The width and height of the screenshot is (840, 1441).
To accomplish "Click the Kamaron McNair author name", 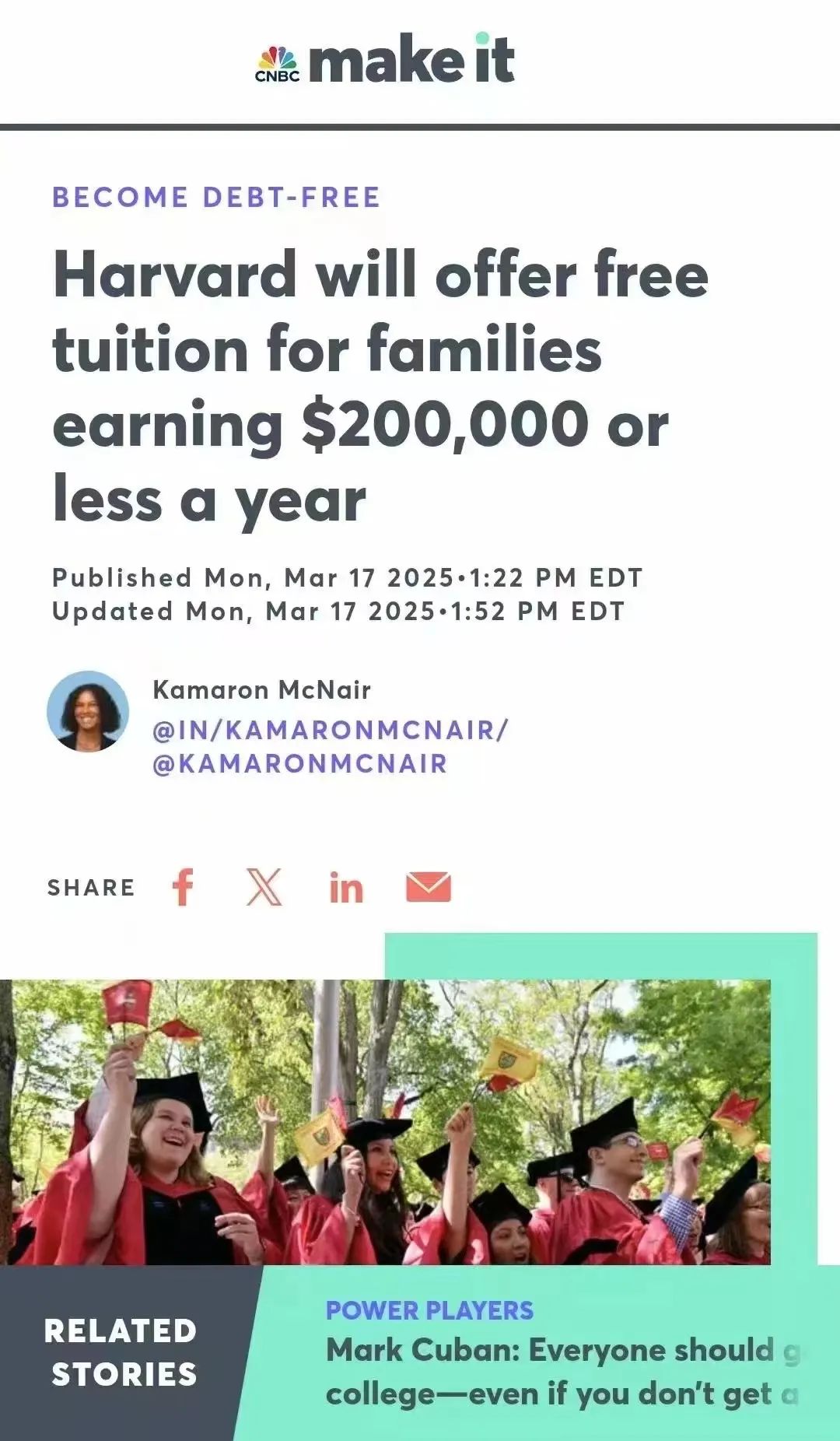I will [x=261, y=689].
